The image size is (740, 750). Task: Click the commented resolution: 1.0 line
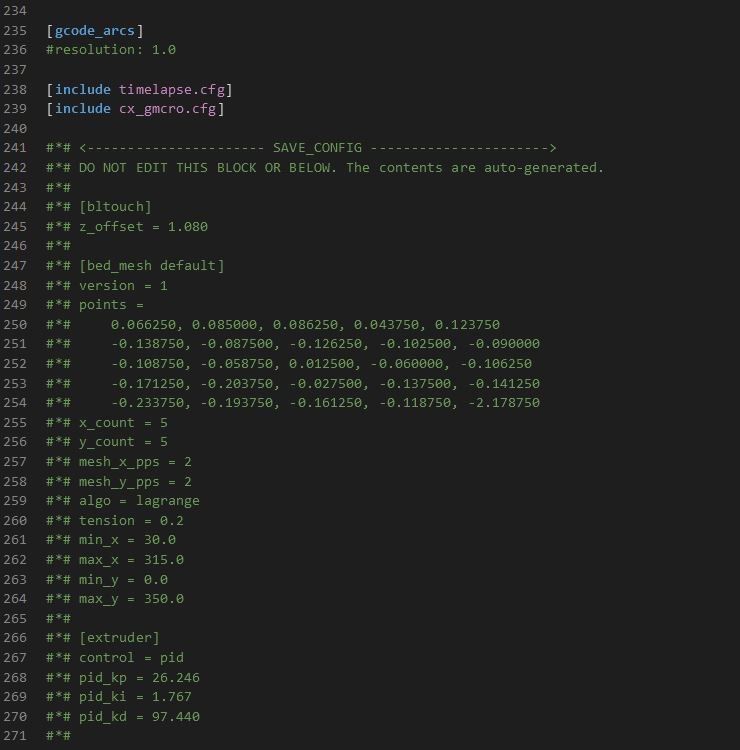[x=111, y=50]
